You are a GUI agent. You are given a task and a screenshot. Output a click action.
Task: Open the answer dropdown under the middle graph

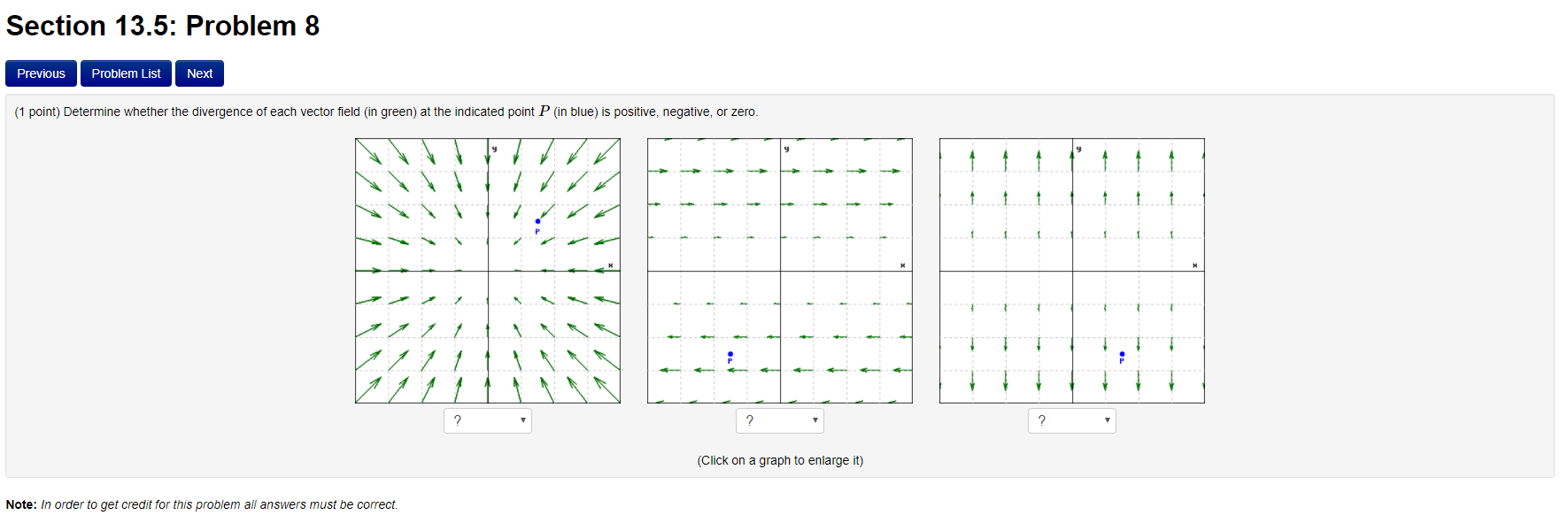(779, 420)
